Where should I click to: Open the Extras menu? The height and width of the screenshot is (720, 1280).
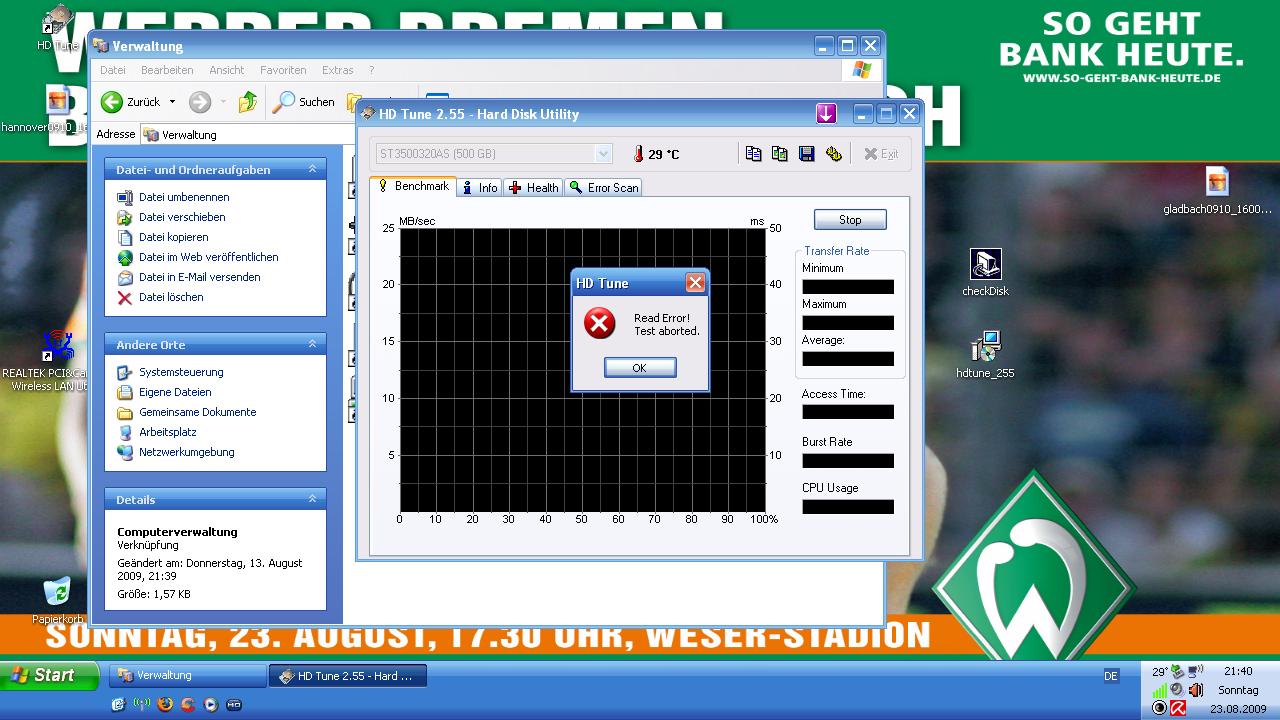338,70
